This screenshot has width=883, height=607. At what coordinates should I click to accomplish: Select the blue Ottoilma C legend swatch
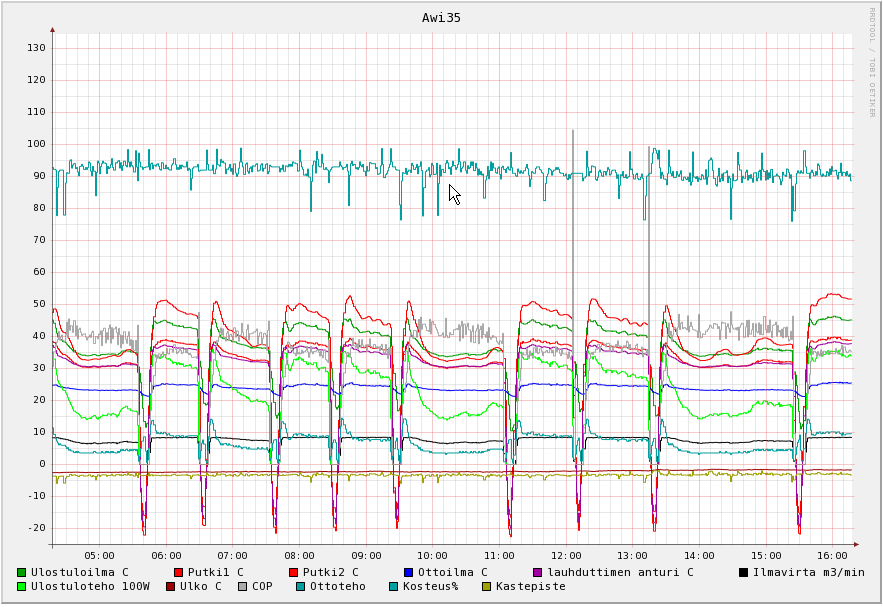pyautogui.click(x=408, y=572)
